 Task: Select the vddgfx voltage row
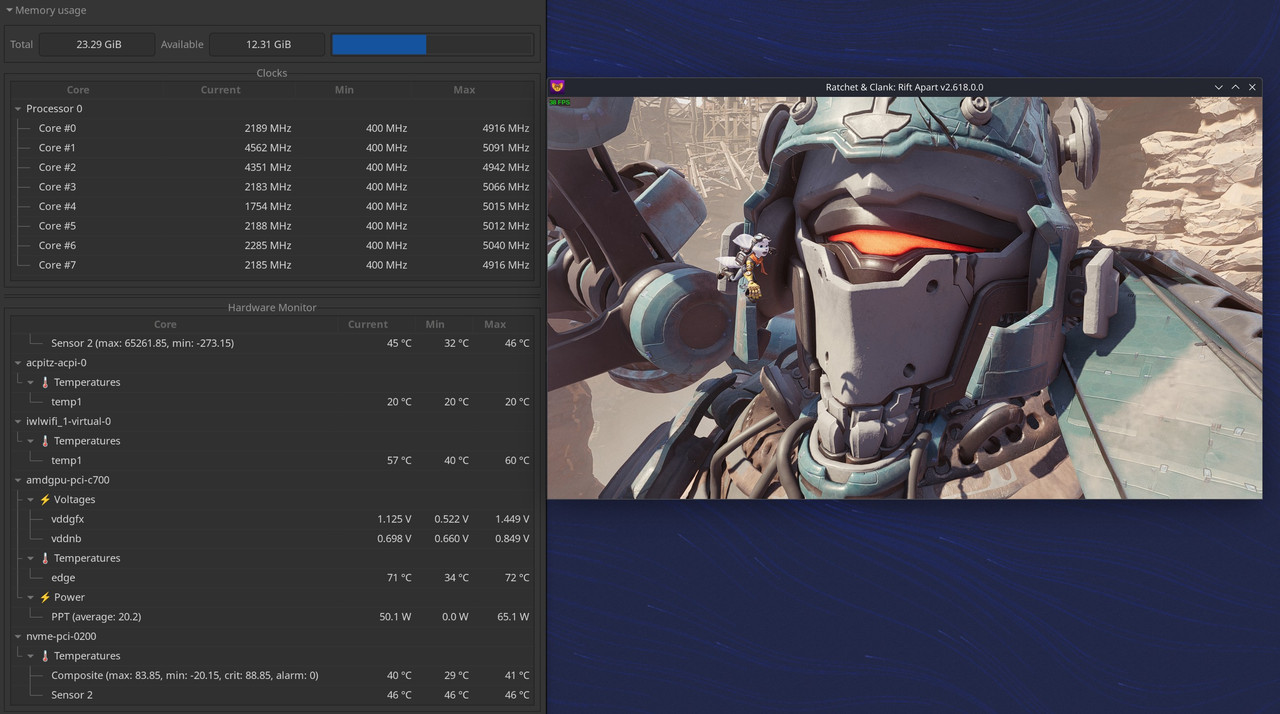pos(272,519)
